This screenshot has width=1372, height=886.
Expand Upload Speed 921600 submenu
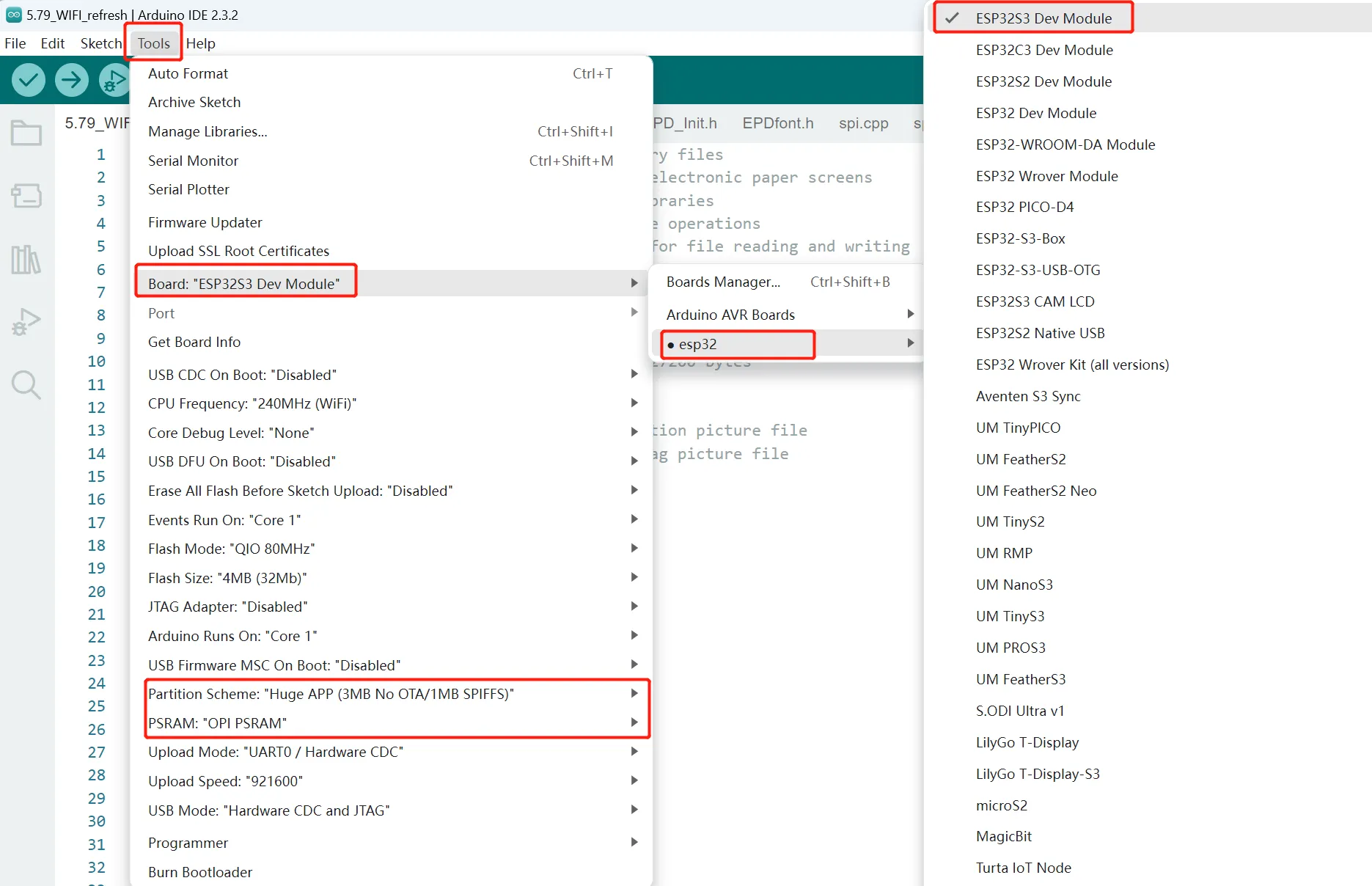click(391, 781)
